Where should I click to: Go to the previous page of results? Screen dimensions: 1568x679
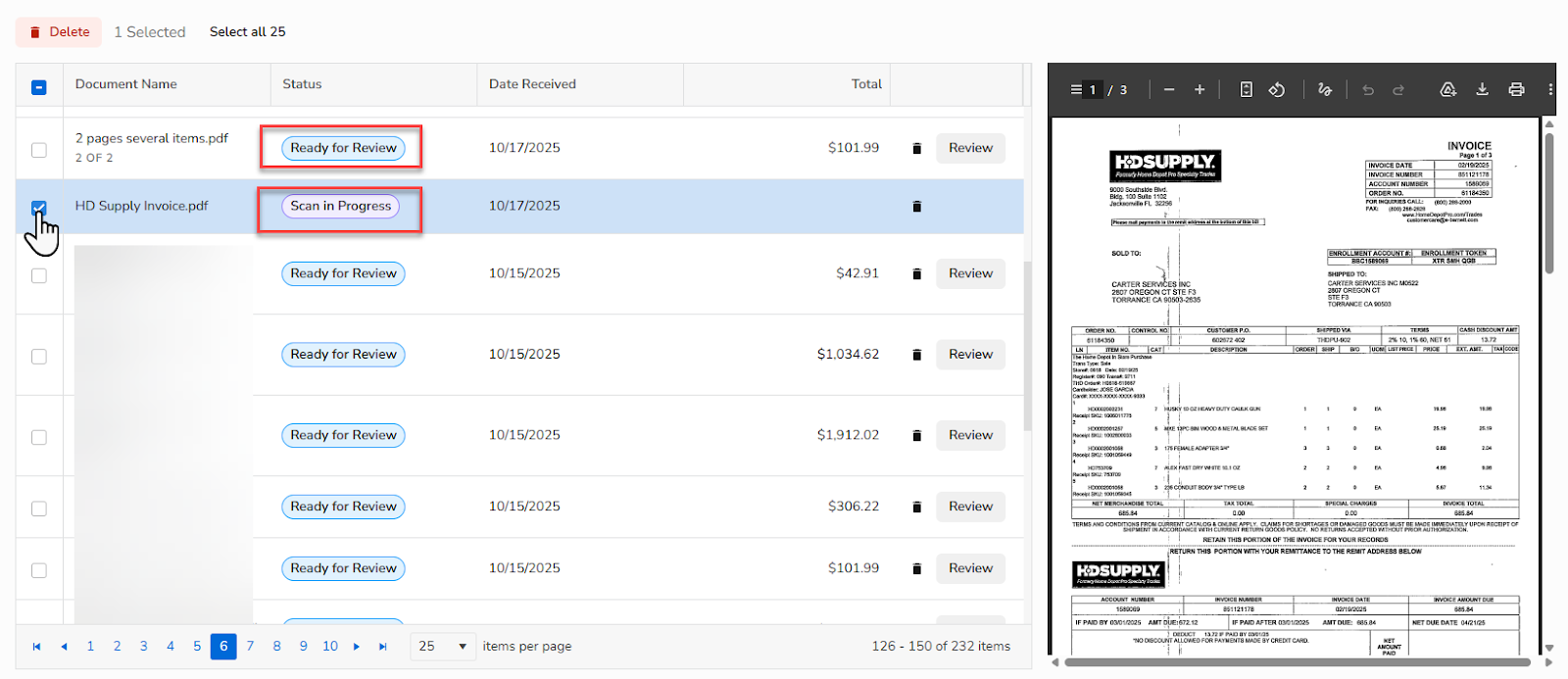(65, 647)
